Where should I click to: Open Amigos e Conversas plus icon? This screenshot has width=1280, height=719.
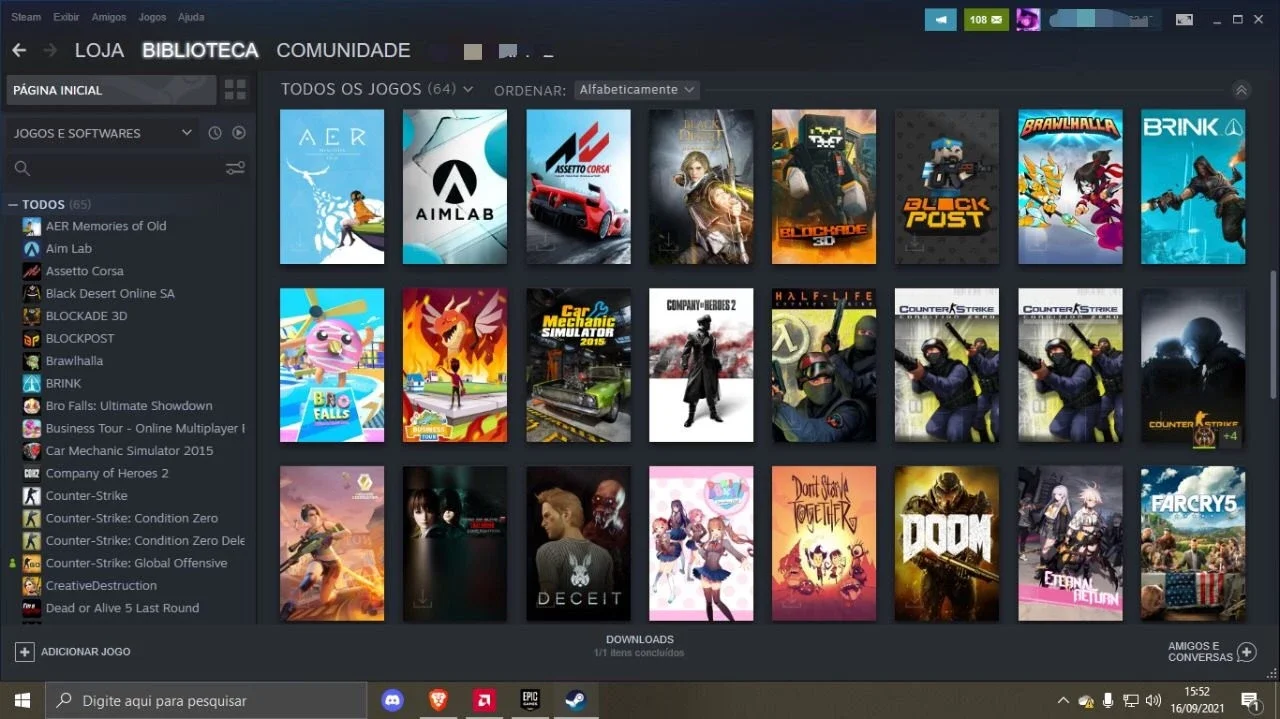click(x=1246, y=652)
